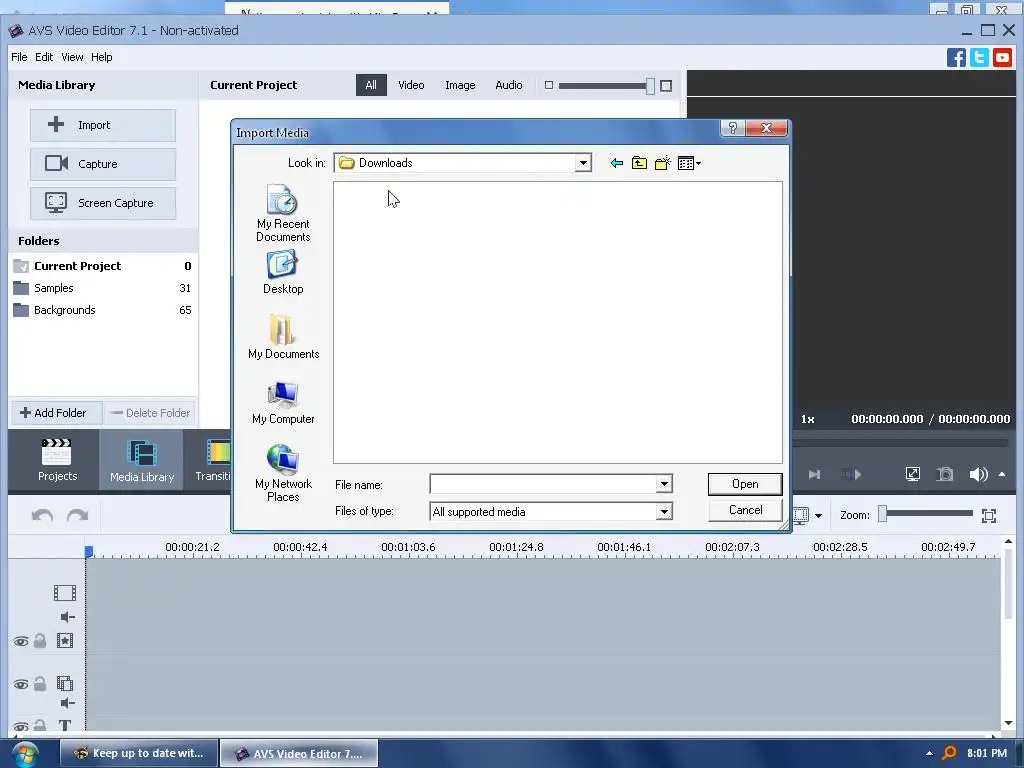Filter the library by Image tab
Screen dimensions: 1024x768
tap(460, 85)
